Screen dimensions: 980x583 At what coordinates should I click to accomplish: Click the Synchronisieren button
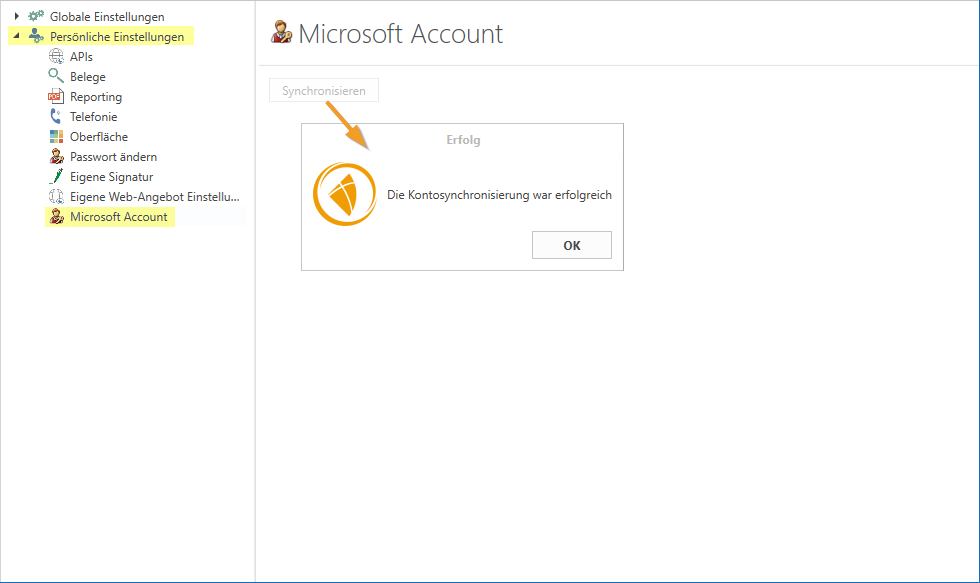pos(324,91)
